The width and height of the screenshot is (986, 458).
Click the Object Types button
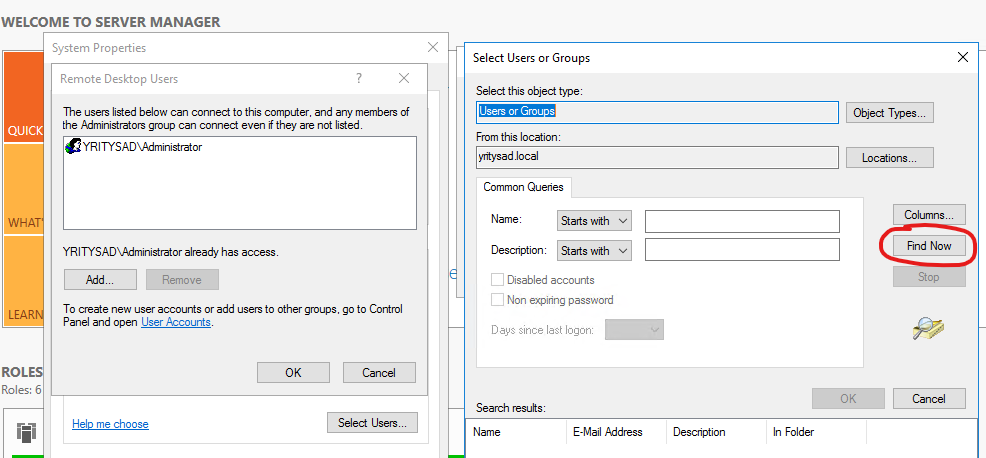click(889, 113)
